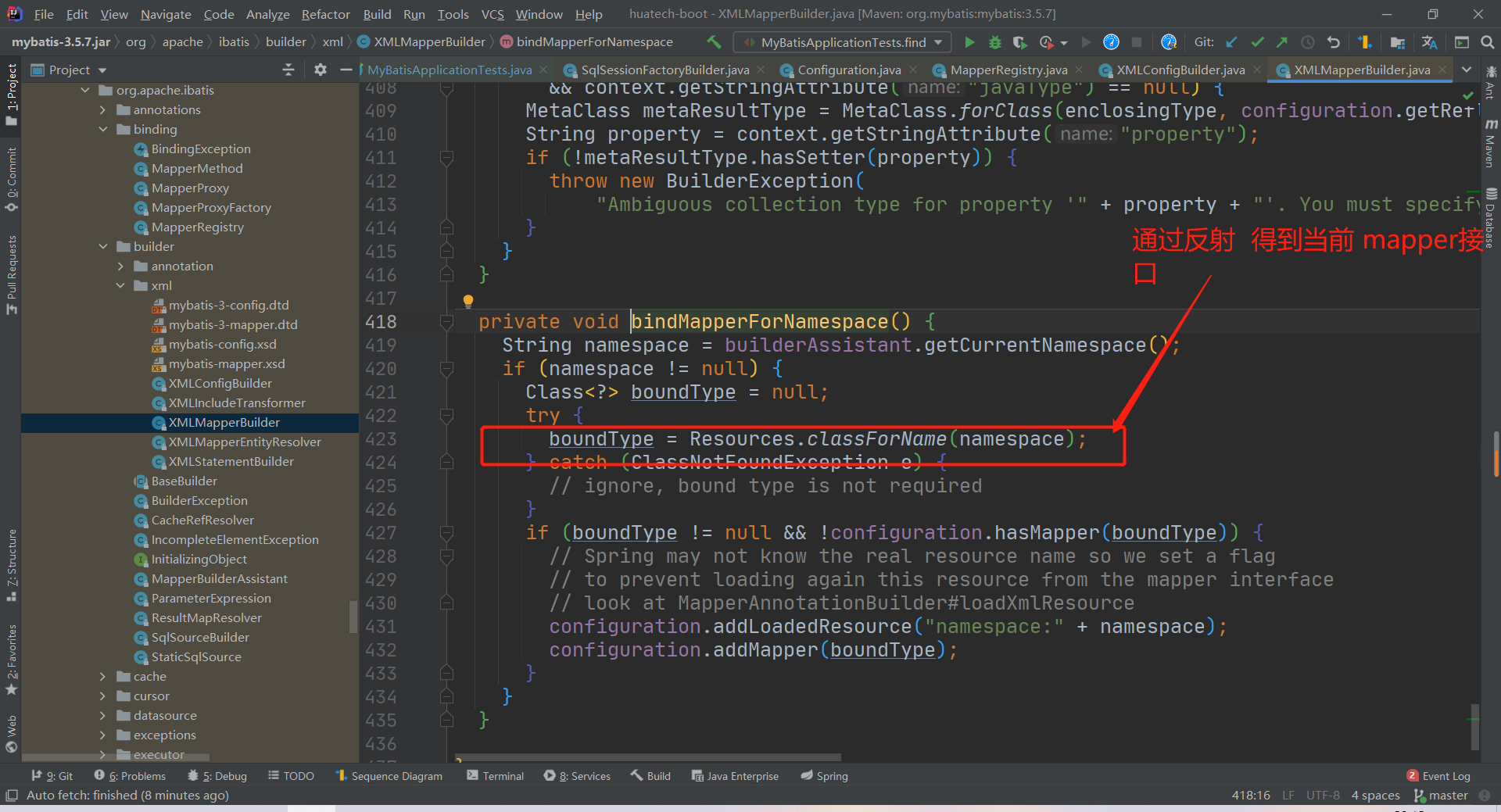Open the run configuration dropdown MyBatisApplicationTests.find
This screenshot has height=812, width=1501.
(842, 42)
